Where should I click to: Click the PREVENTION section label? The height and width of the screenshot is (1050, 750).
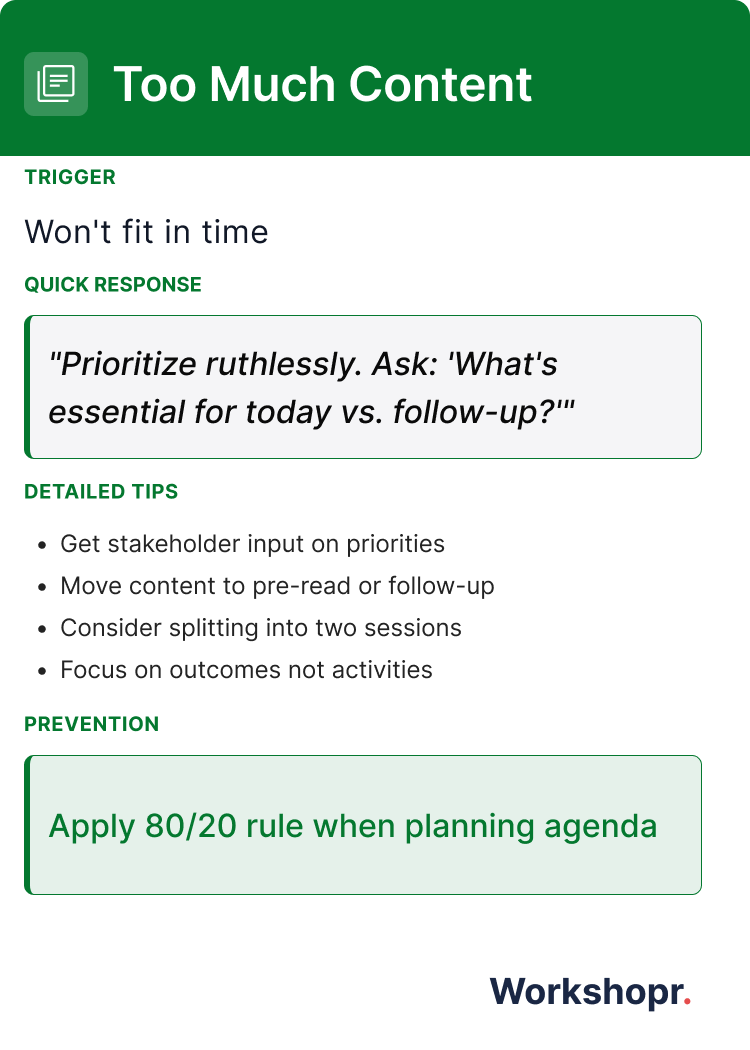91,724
